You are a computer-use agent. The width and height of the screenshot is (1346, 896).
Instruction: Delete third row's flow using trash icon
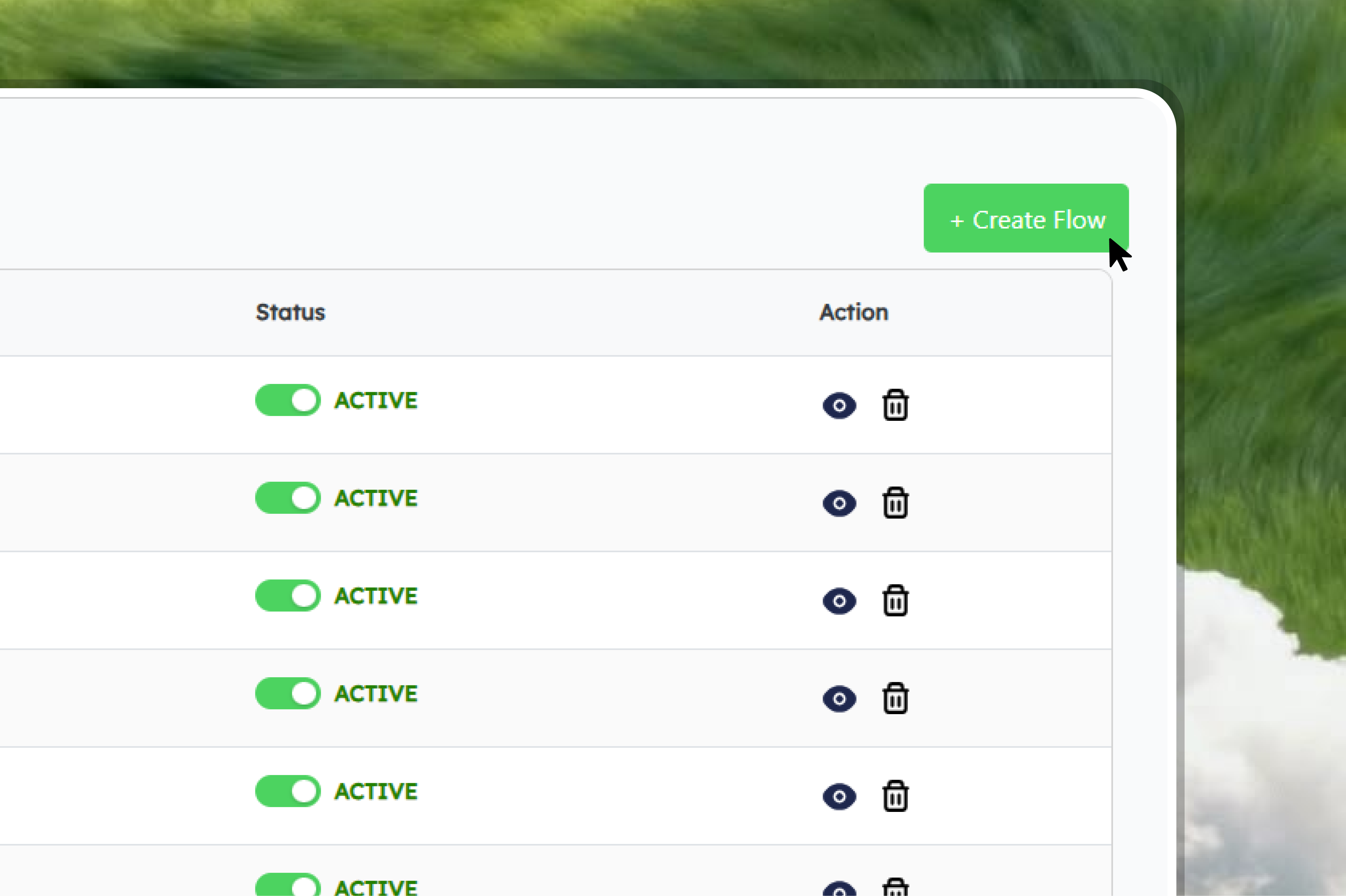click(x=895, y=601)
